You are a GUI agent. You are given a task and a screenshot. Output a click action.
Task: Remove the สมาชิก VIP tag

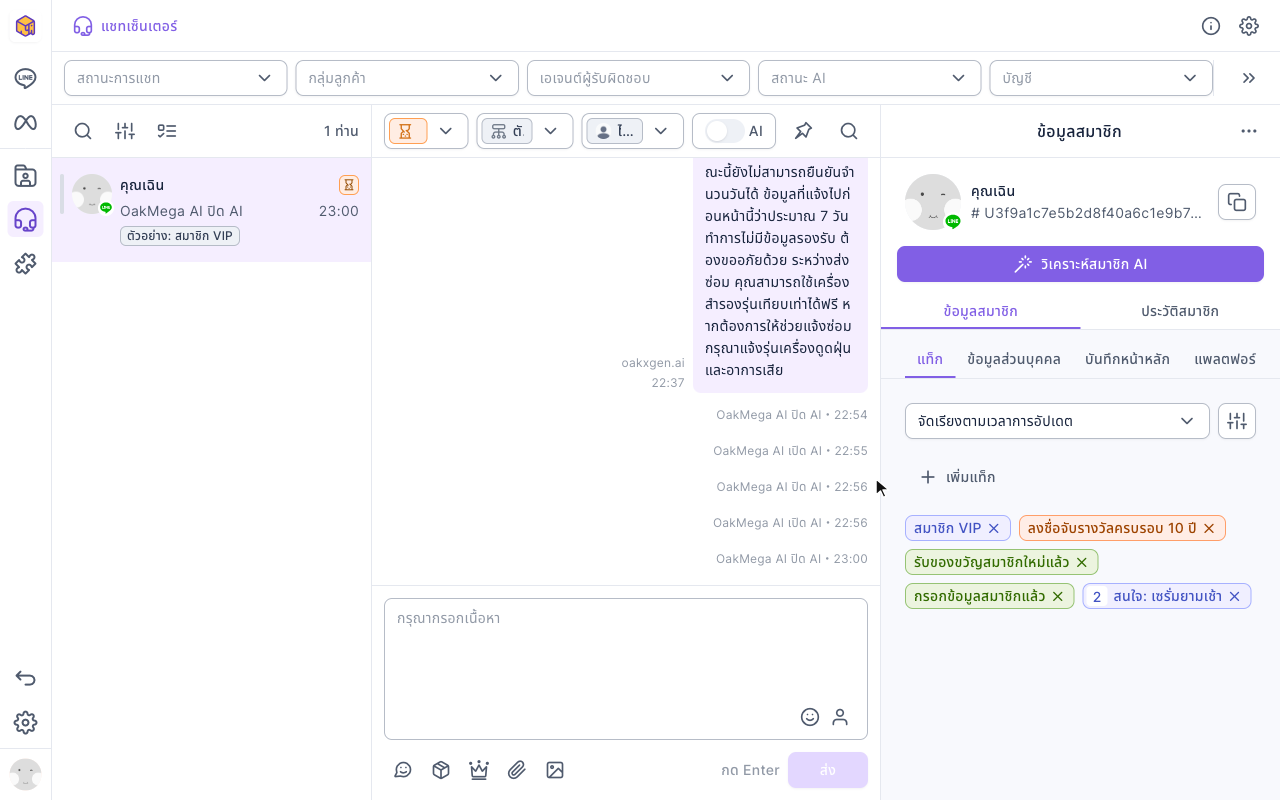pyautogui.click(x=994, y=528)
